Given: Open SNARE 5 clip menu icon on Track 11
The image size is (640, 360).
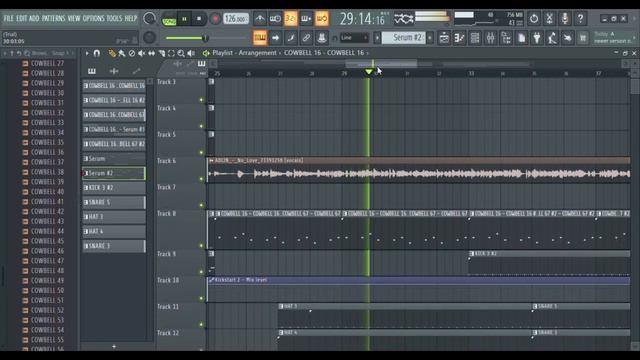Looking at the screenshot, I should point(534,306).
